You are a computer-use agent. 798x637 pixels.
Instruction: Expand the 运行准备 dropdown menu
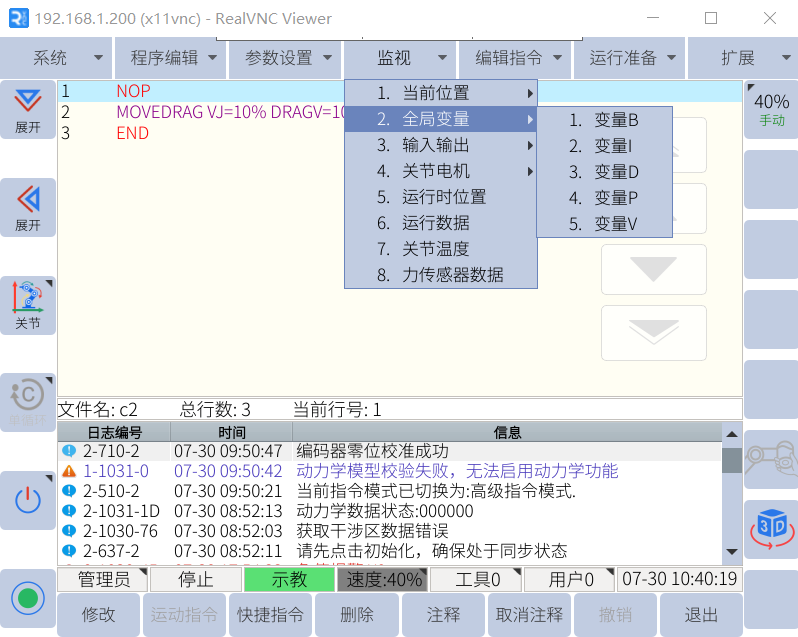[632, 58]
